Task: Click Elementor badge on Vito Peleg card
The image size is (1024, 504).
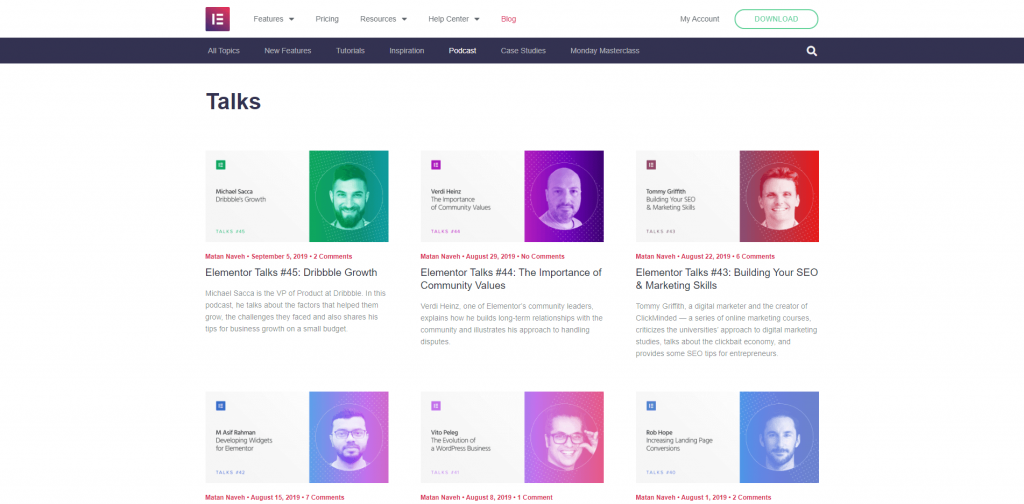Action: coord(436,406)
